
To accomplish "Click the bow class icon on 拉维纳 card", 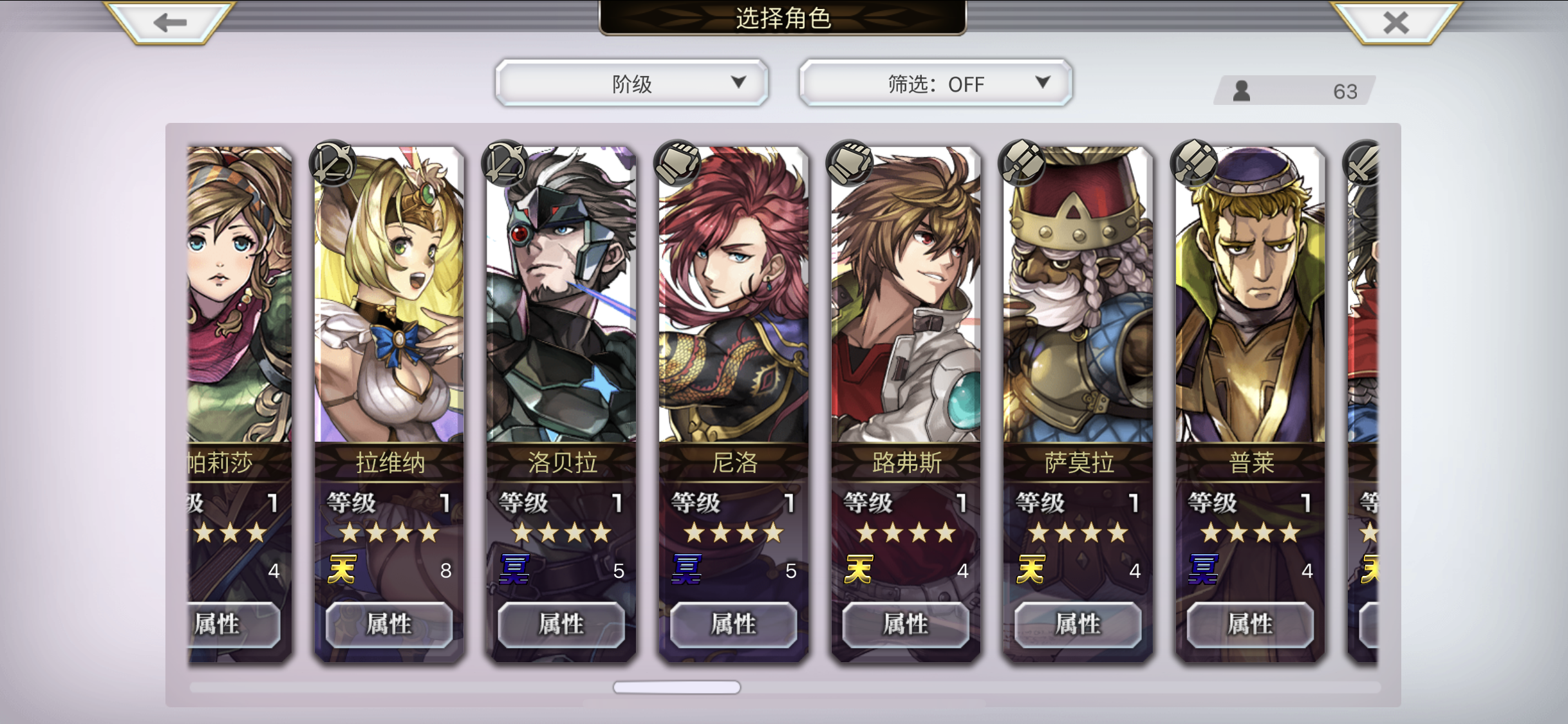I will pyautogui.click(x=332, y=163).
